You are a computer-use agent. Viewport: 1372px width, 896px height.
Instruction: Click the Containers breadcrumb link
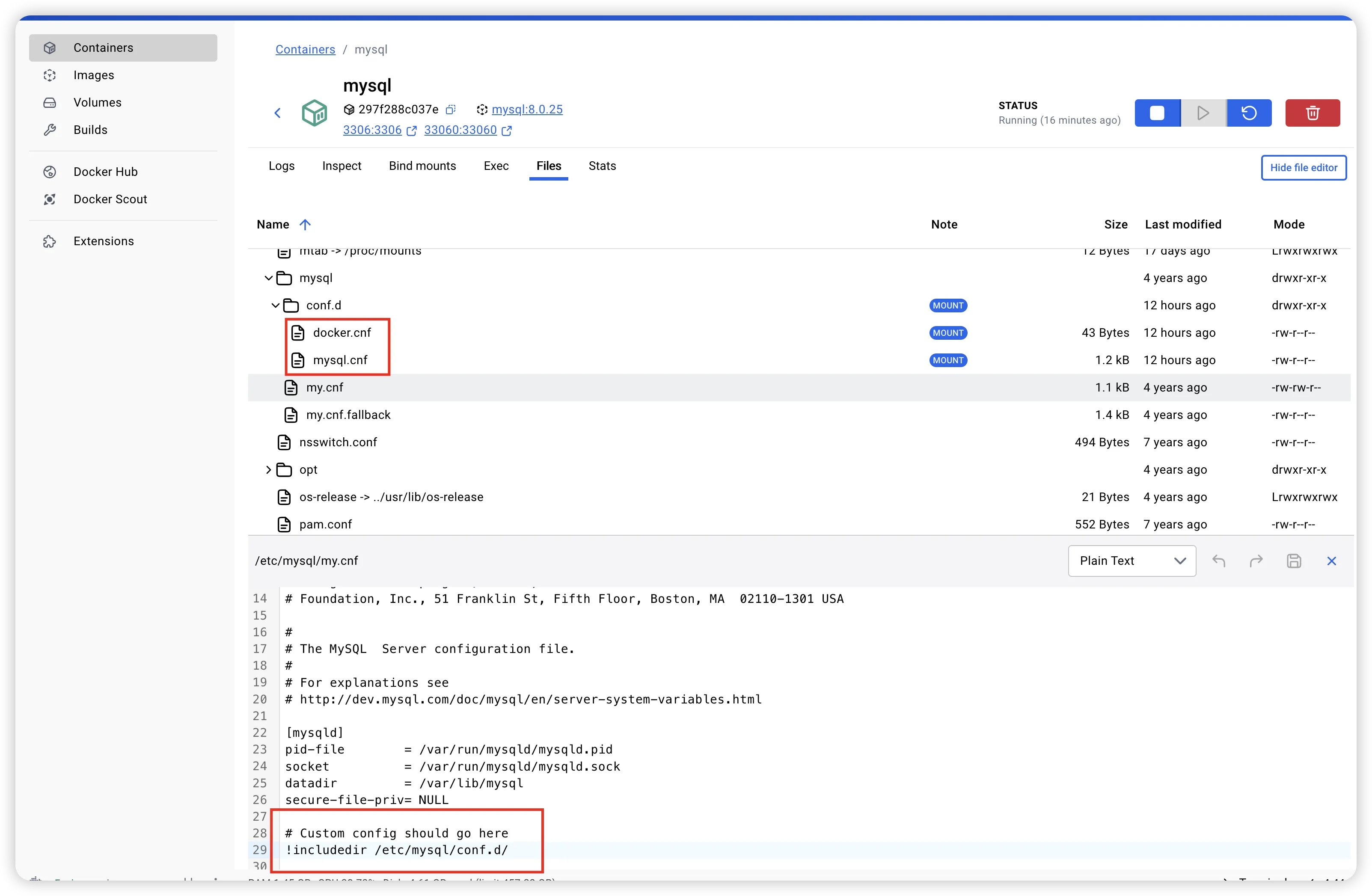(x=305, y=50)
